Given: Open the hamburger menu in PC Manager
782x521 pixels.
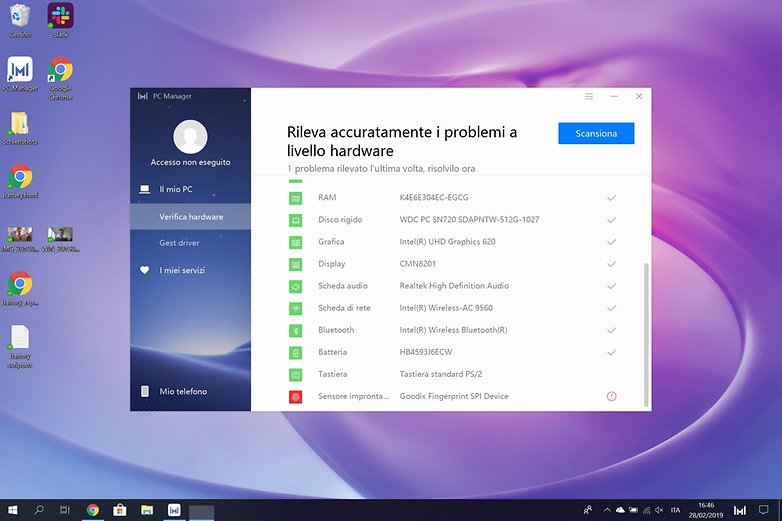Looking at the screenshot, I should point(589,96).
